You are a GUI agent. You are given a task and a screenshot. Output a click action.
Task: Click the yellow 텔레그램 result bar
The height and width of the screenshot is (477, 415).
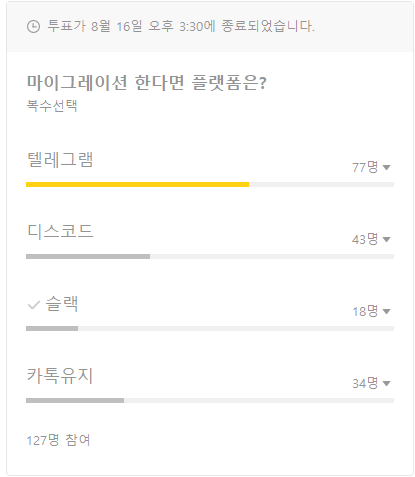click(137, 184)
